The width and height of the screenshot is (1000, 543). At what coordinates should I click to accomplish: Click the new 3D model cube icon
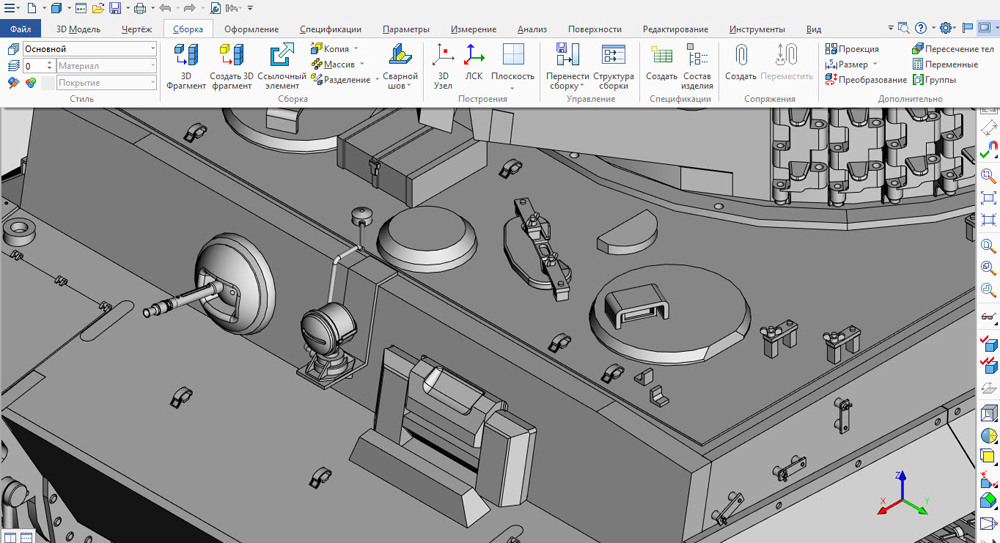click(x=56, y=8)
